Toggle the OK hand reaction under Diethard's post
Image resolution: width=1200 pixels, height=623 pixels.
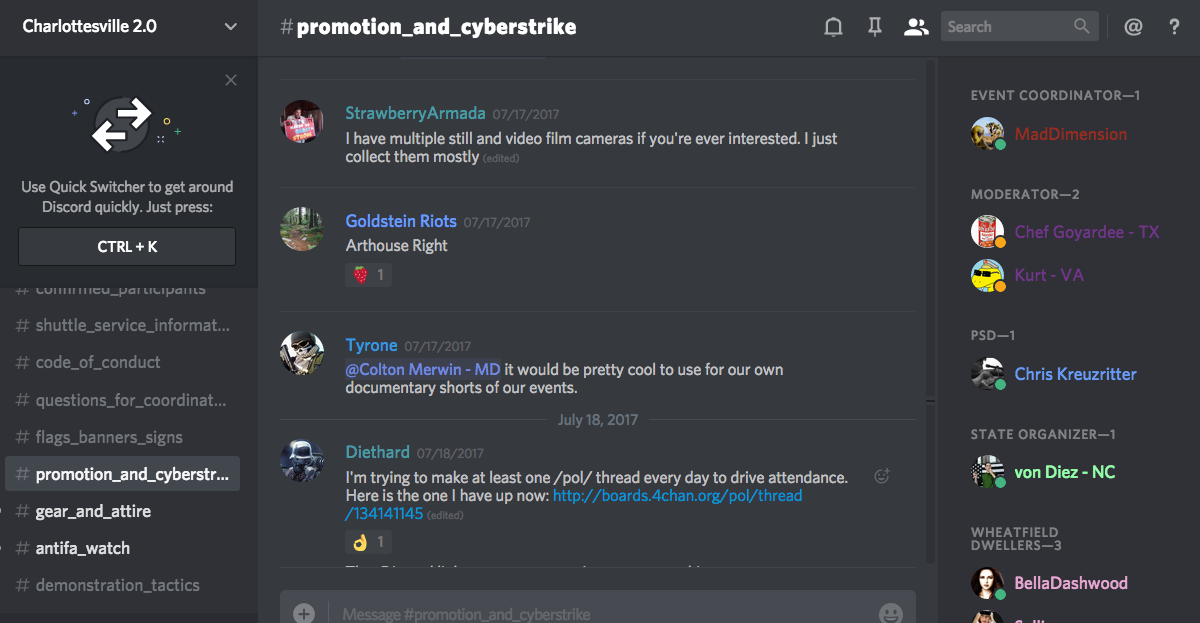pyautogui.click(x=368, y=542)
